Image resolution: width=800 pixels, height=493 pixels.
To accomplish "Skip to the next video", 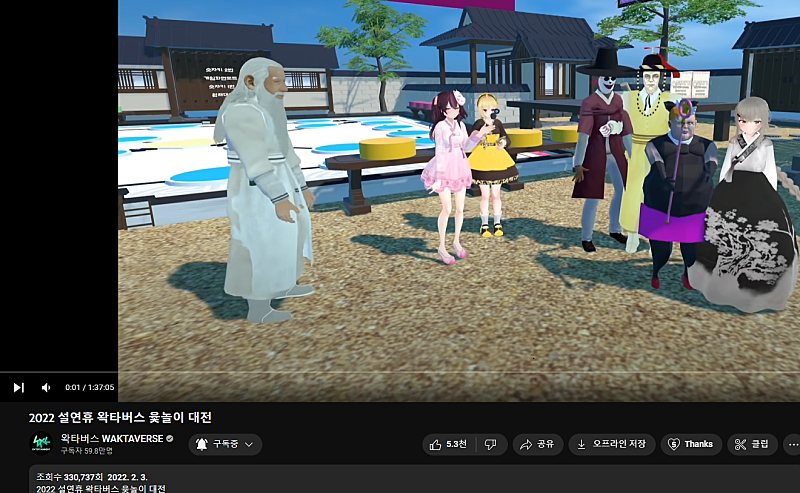I will (18, 387).
